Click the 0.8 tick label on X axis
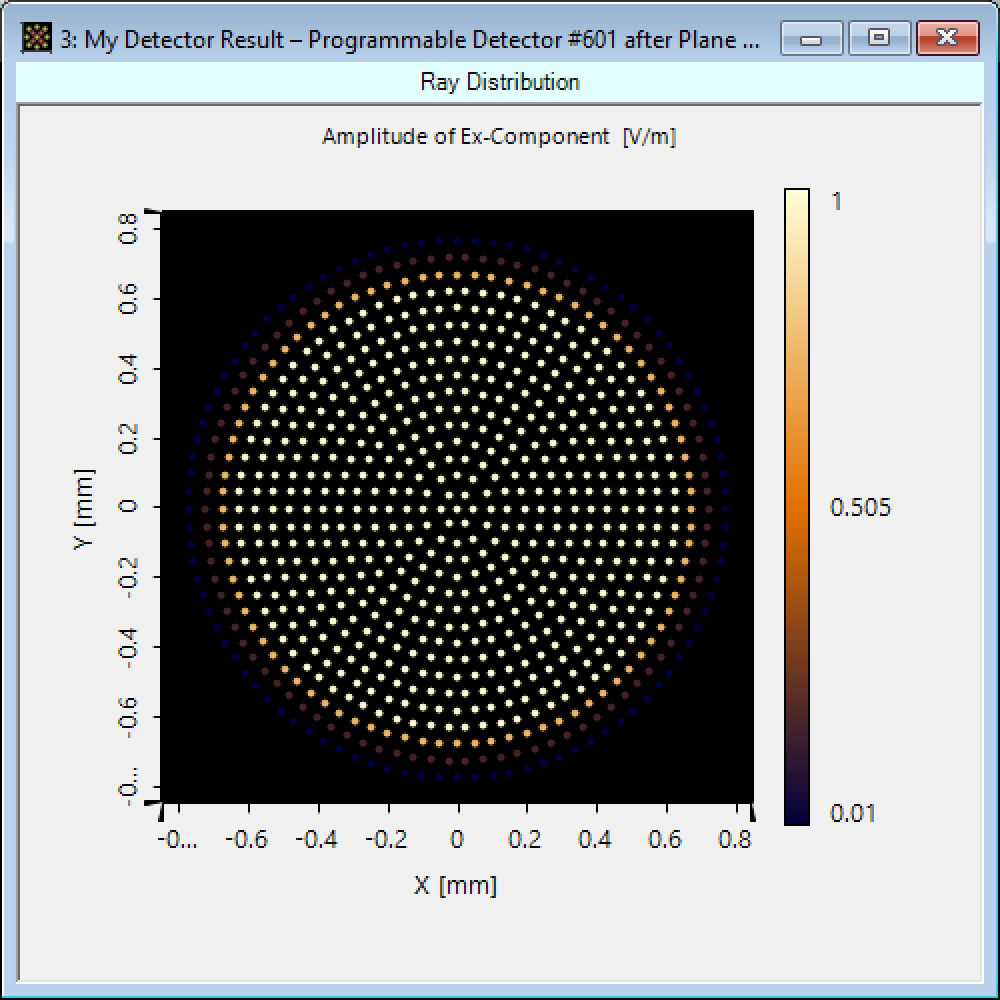Viewport: 1000px width, 1000px height. pos(734,838)
